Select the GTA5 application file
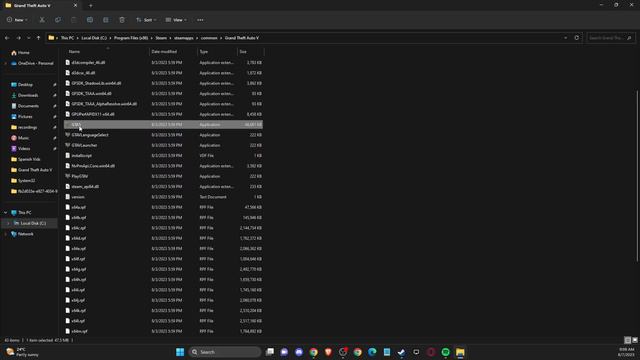This screenshot has width=640, height=360. tap(163, 124)
